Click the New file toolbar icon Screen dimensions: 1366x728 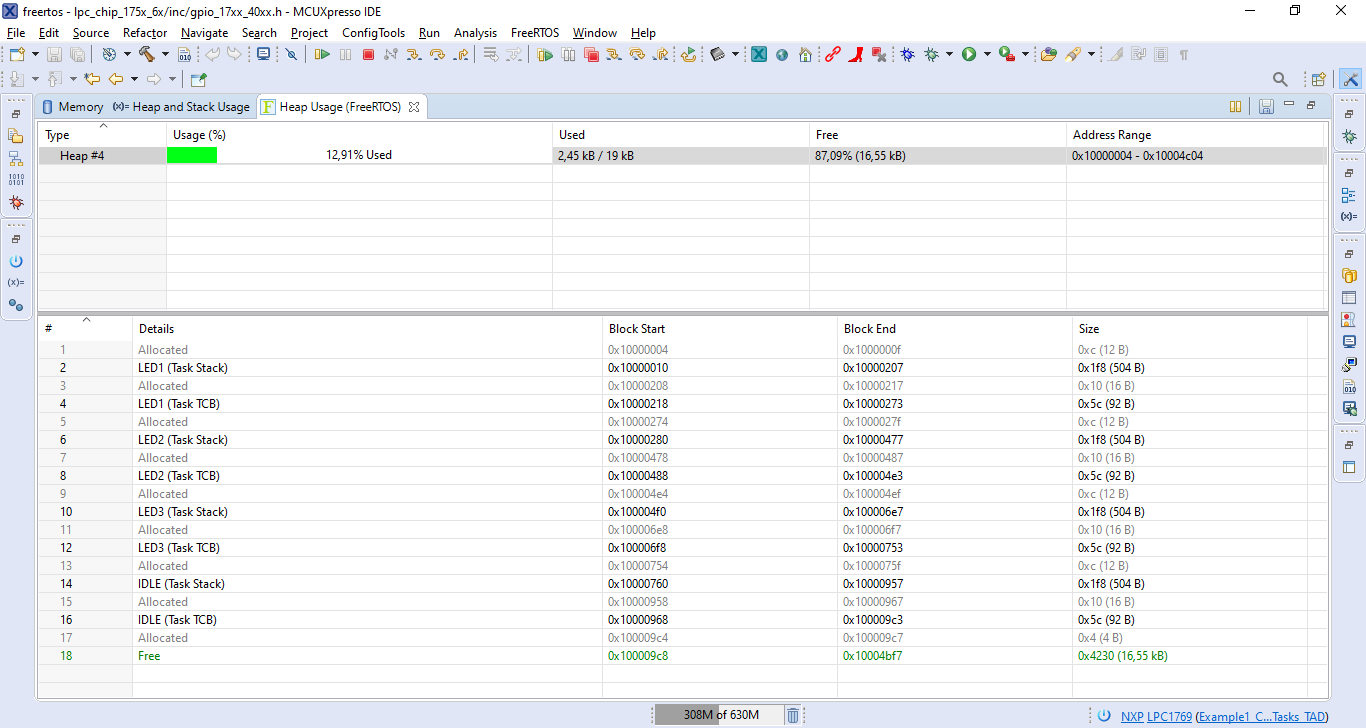pyautogui.click(x=17, y=54)
